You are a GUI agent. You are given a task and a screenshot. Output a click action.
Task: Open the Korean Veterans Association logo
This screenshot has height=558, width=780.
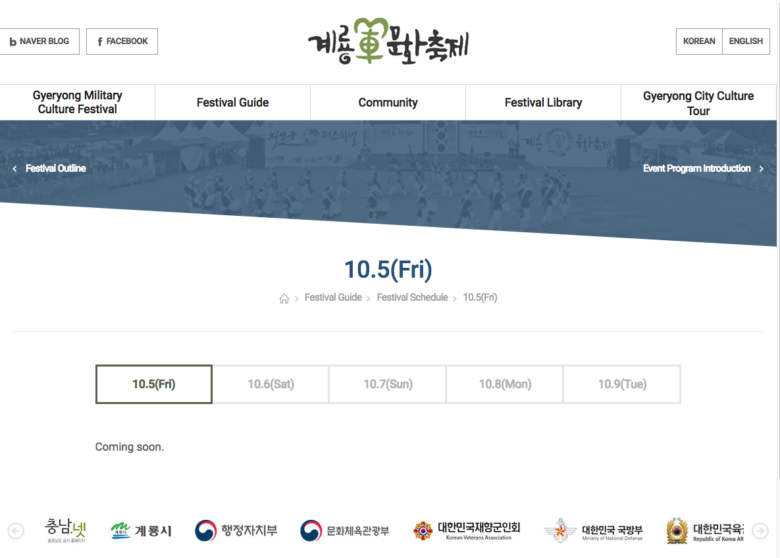(x=467, y=530)
